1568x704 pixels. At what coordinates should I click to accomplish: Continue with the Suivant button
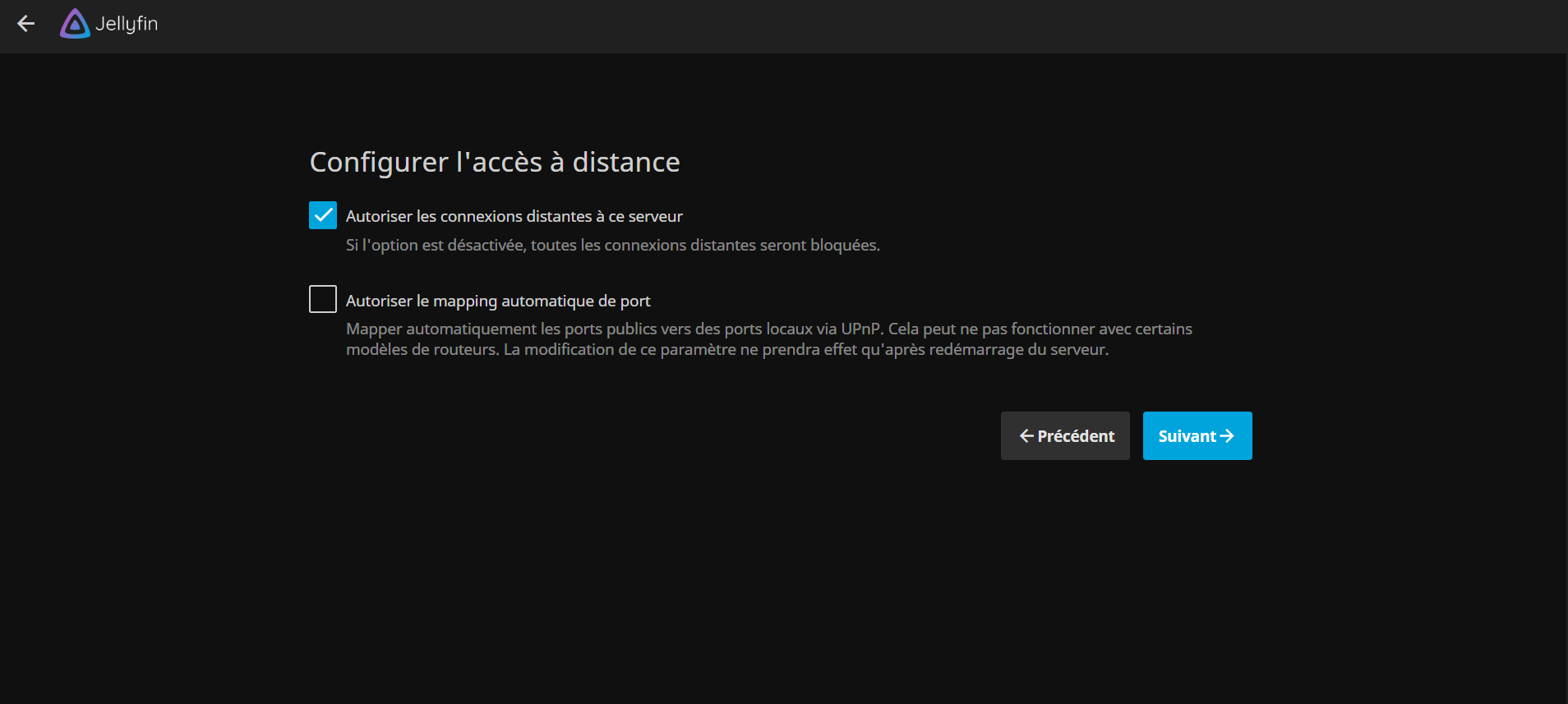click(1197, 435)
